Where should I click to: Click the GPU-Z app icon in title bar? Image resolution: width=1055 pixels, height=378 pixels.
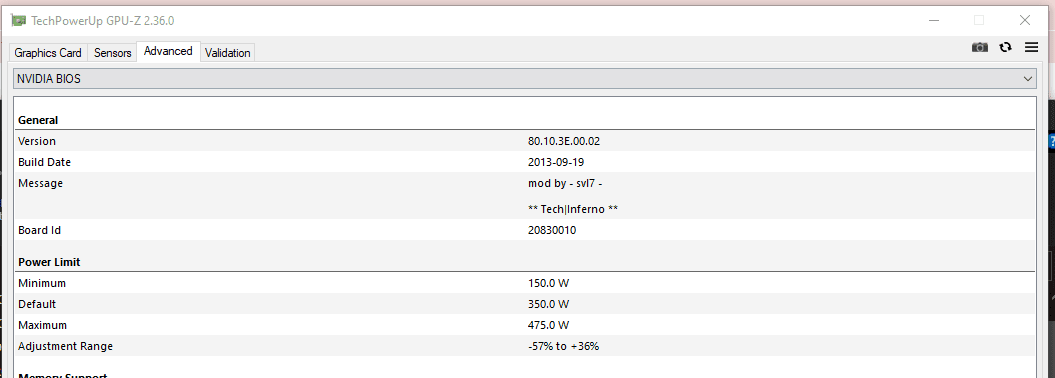click(18, 20)
